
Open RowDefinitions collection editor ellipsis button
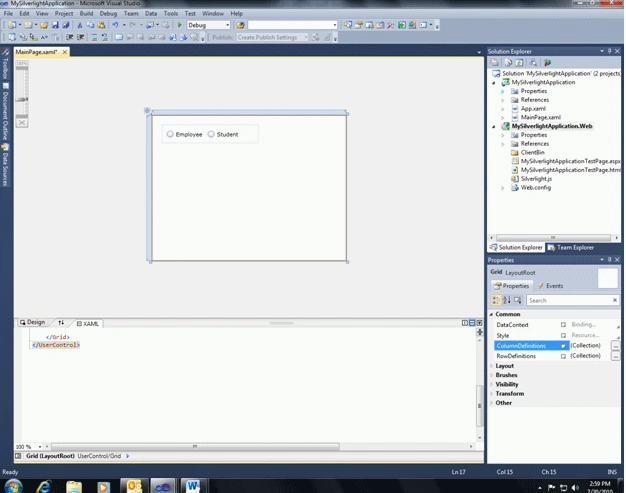tap(616, 356)
